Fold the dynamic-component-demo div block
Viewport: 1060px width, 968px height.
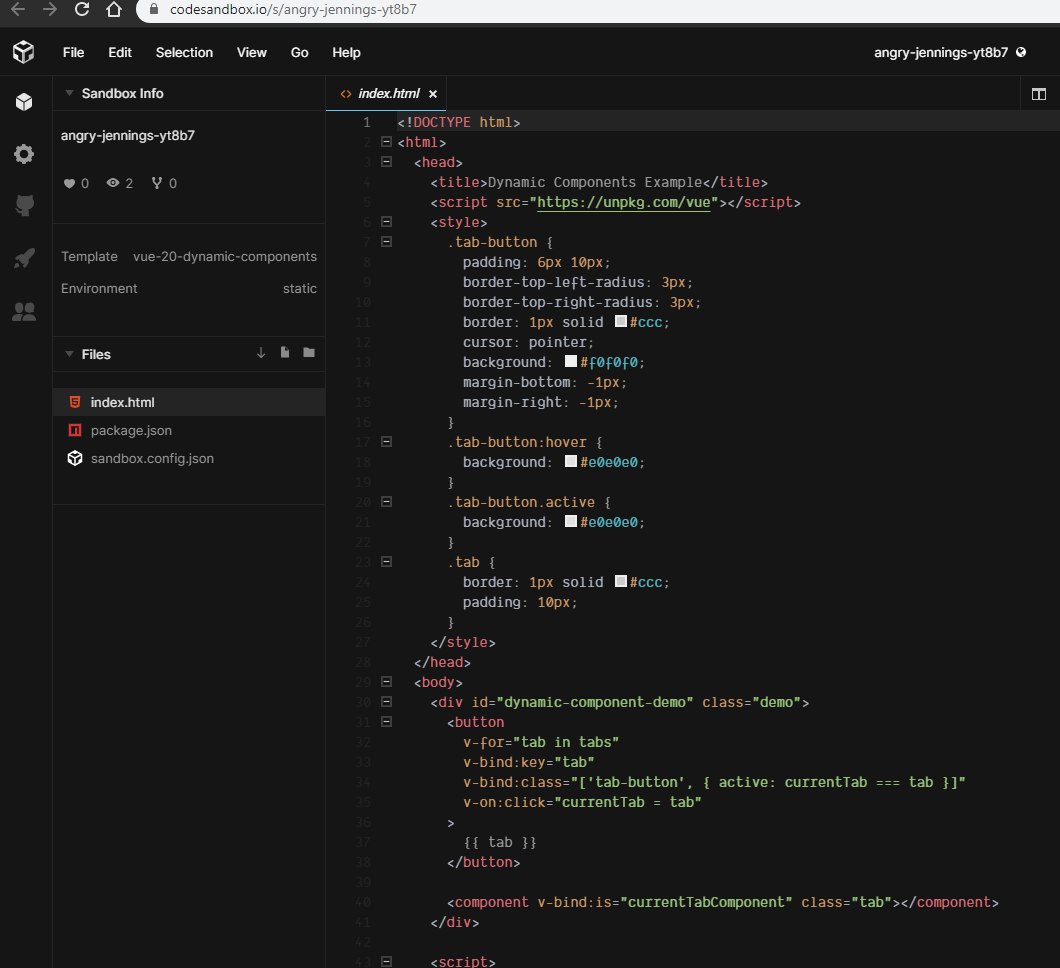pos(387,702)
